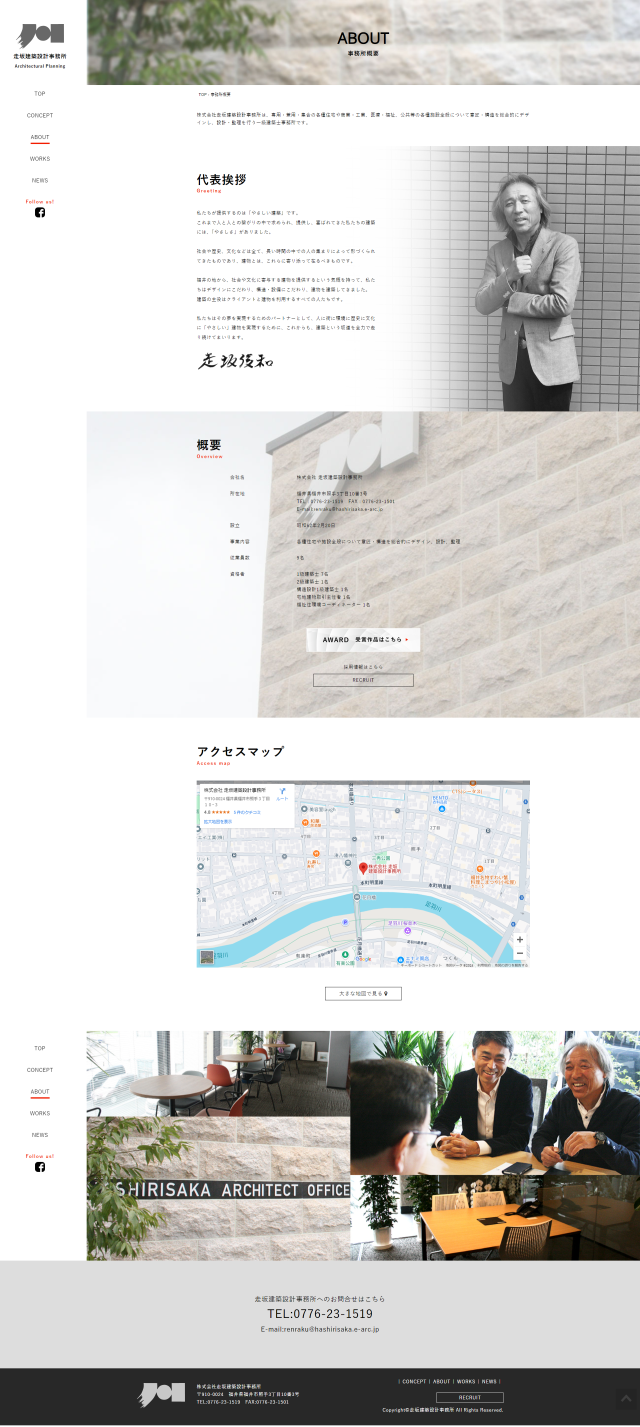640x1427 pixels.
Task: Click the footer company logo
Action: point(161,1394)
